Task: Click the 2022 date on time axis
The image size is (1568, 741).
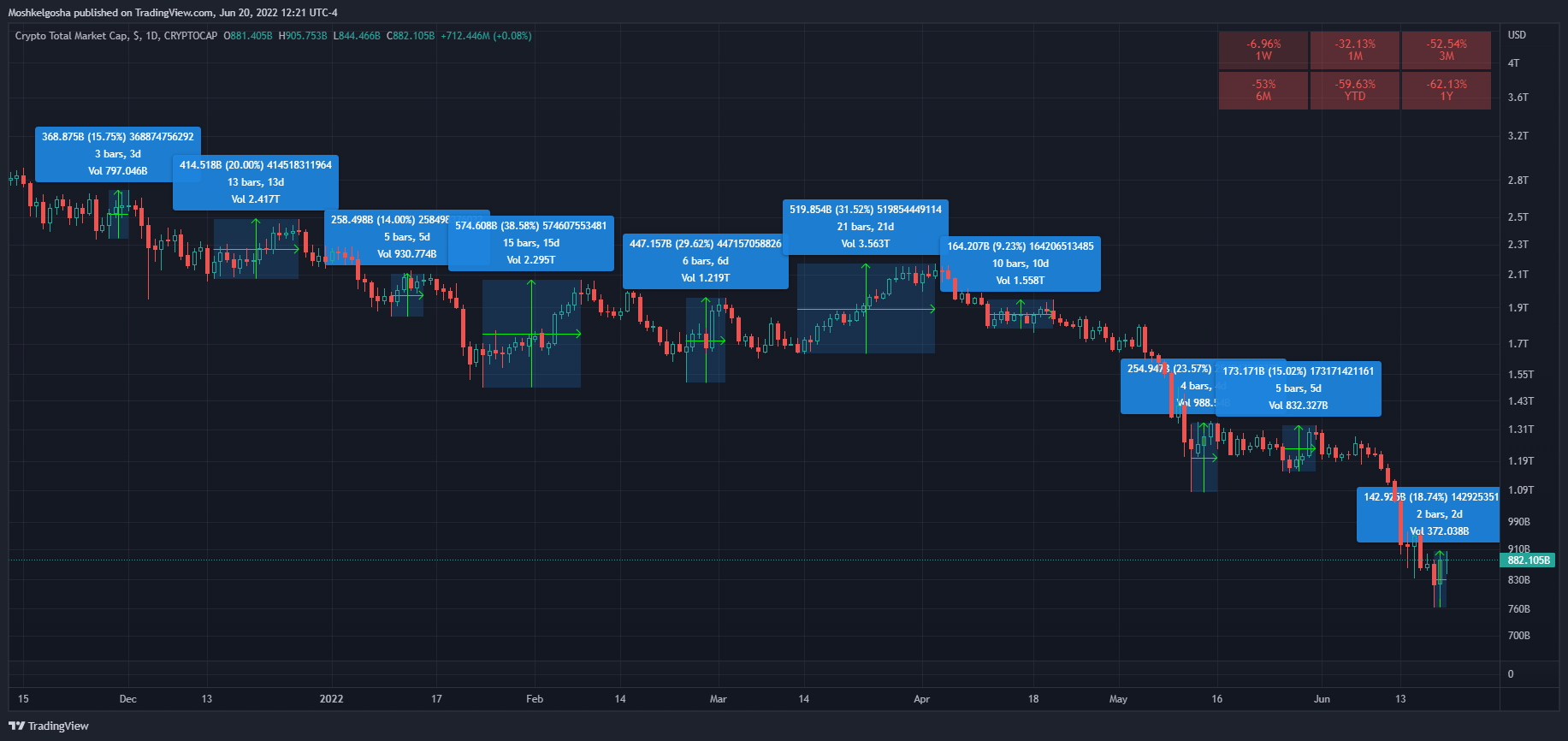Action: tap(332, 699)
